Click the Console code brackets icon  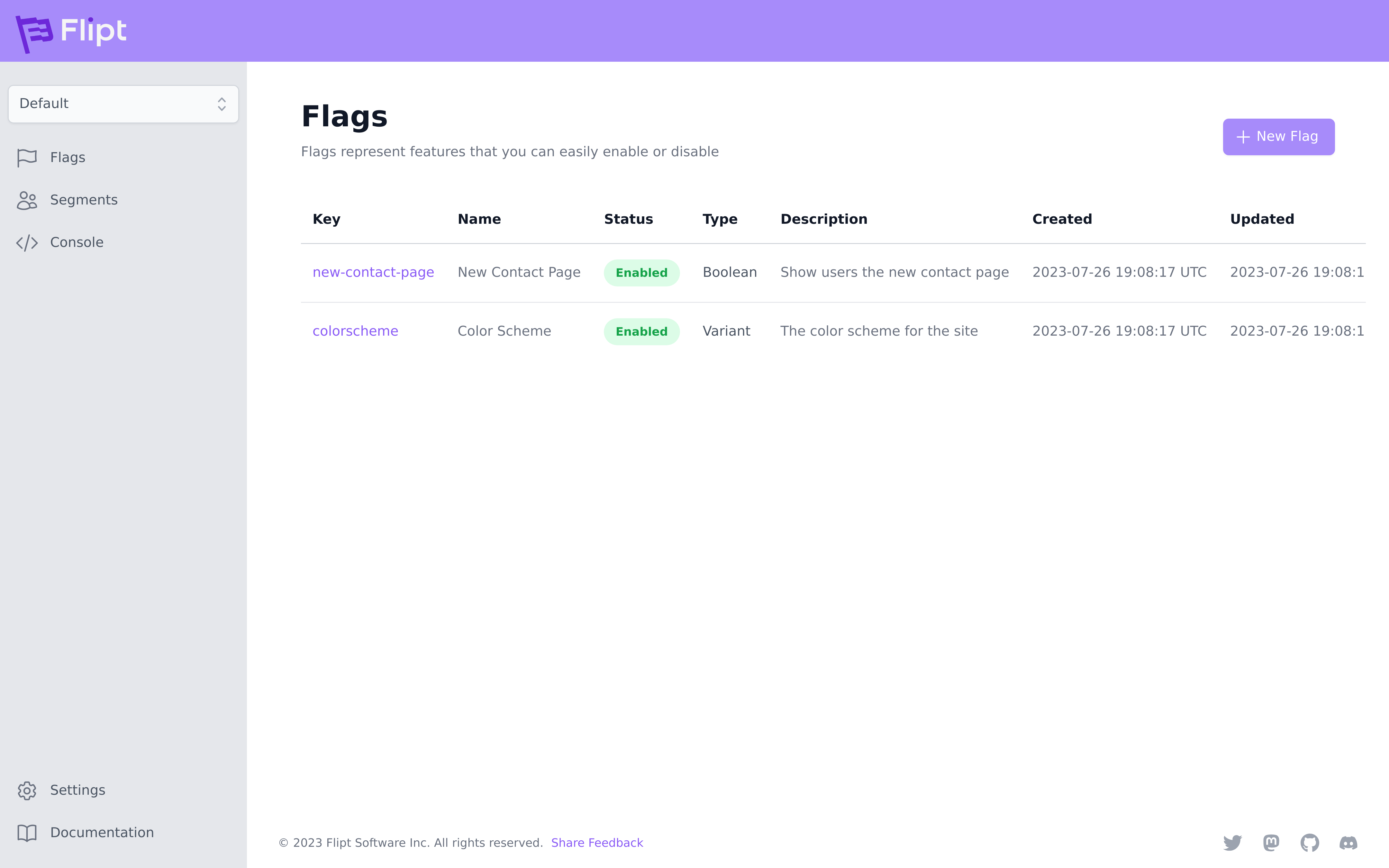(27, 243)
